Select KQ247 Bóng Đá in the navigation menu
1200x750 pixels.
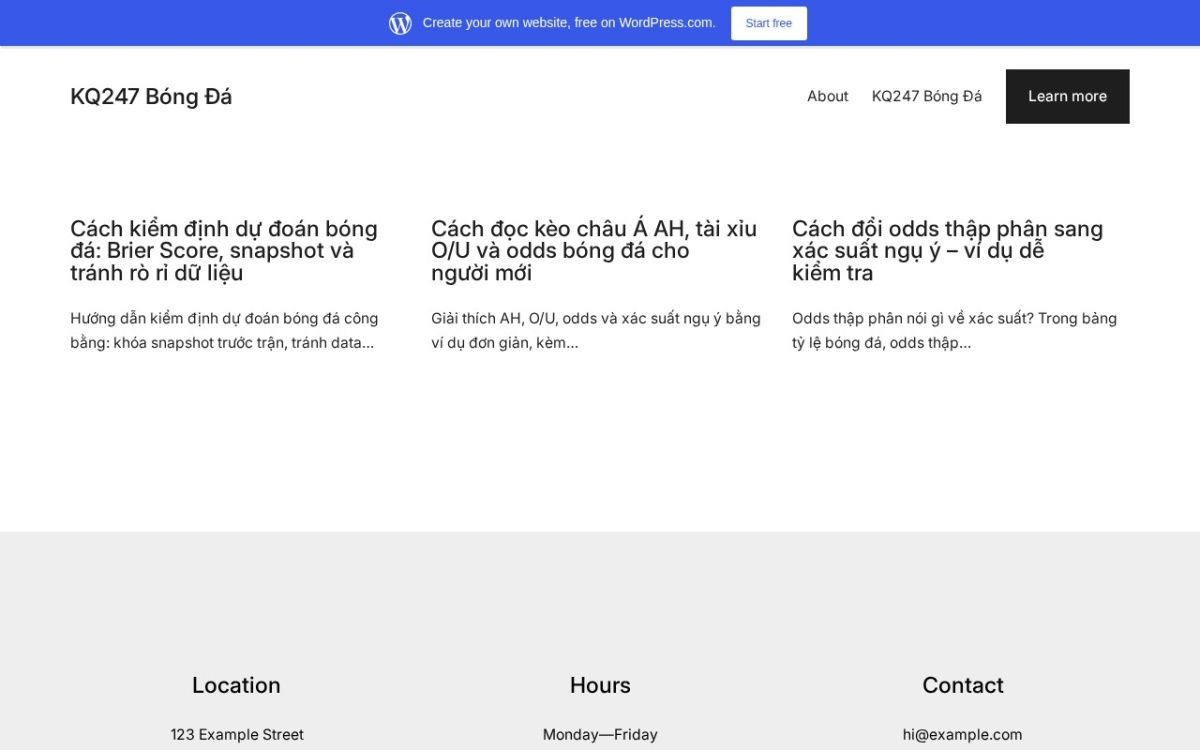coord(927,96)
